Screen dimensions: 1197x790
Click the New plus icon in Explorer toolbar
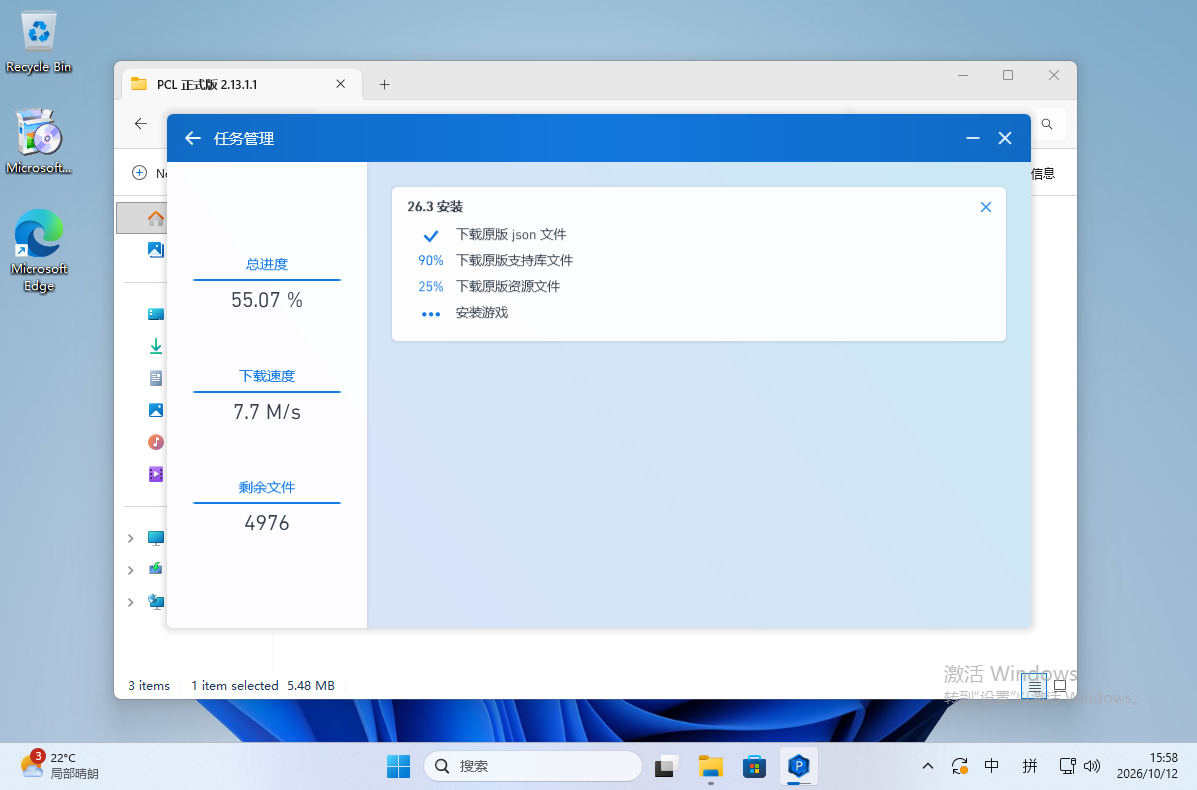[140, 173]
